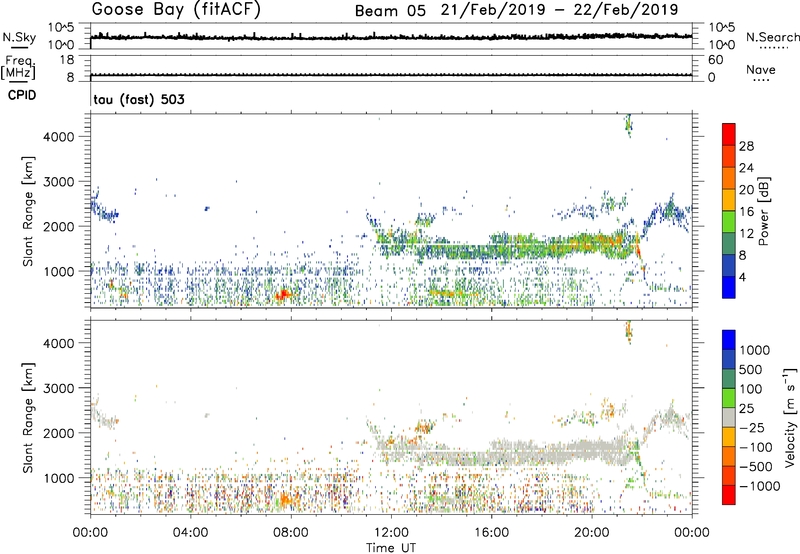Image resolution: width=800 pixels, height=554 pixels.
Task: Click the '-1000' Velocity colorbar label
Action: [759, 486]
